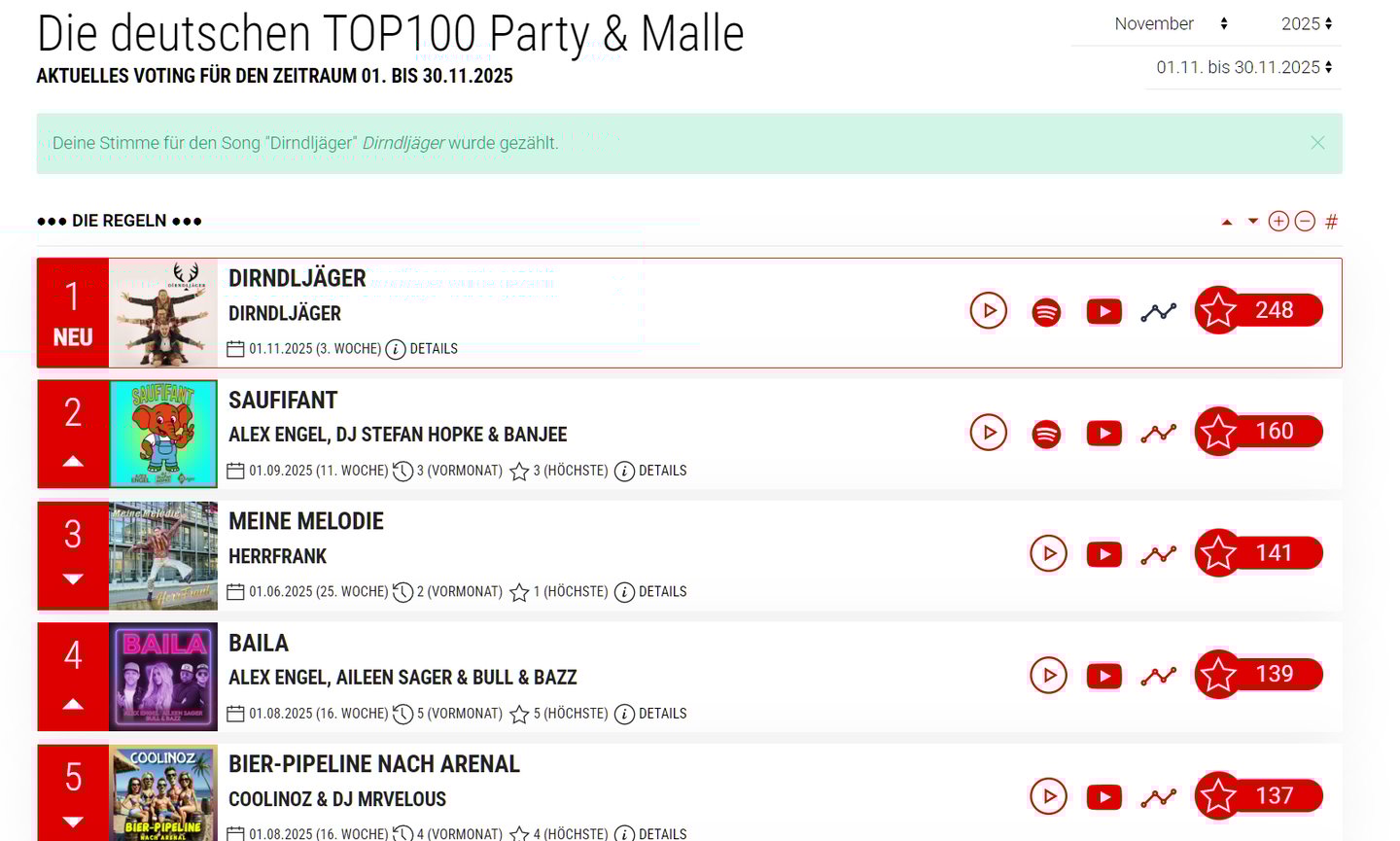Open DIE REGELN rules section

tap(120, 221)
